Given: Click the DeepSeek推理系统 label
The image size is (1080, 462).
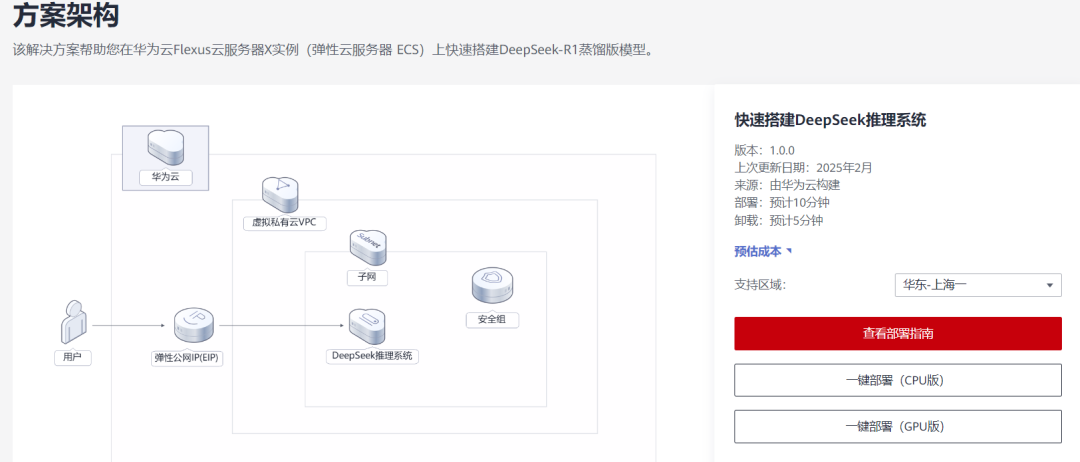Looking at the screenshot, I should (x=372, y=356).
